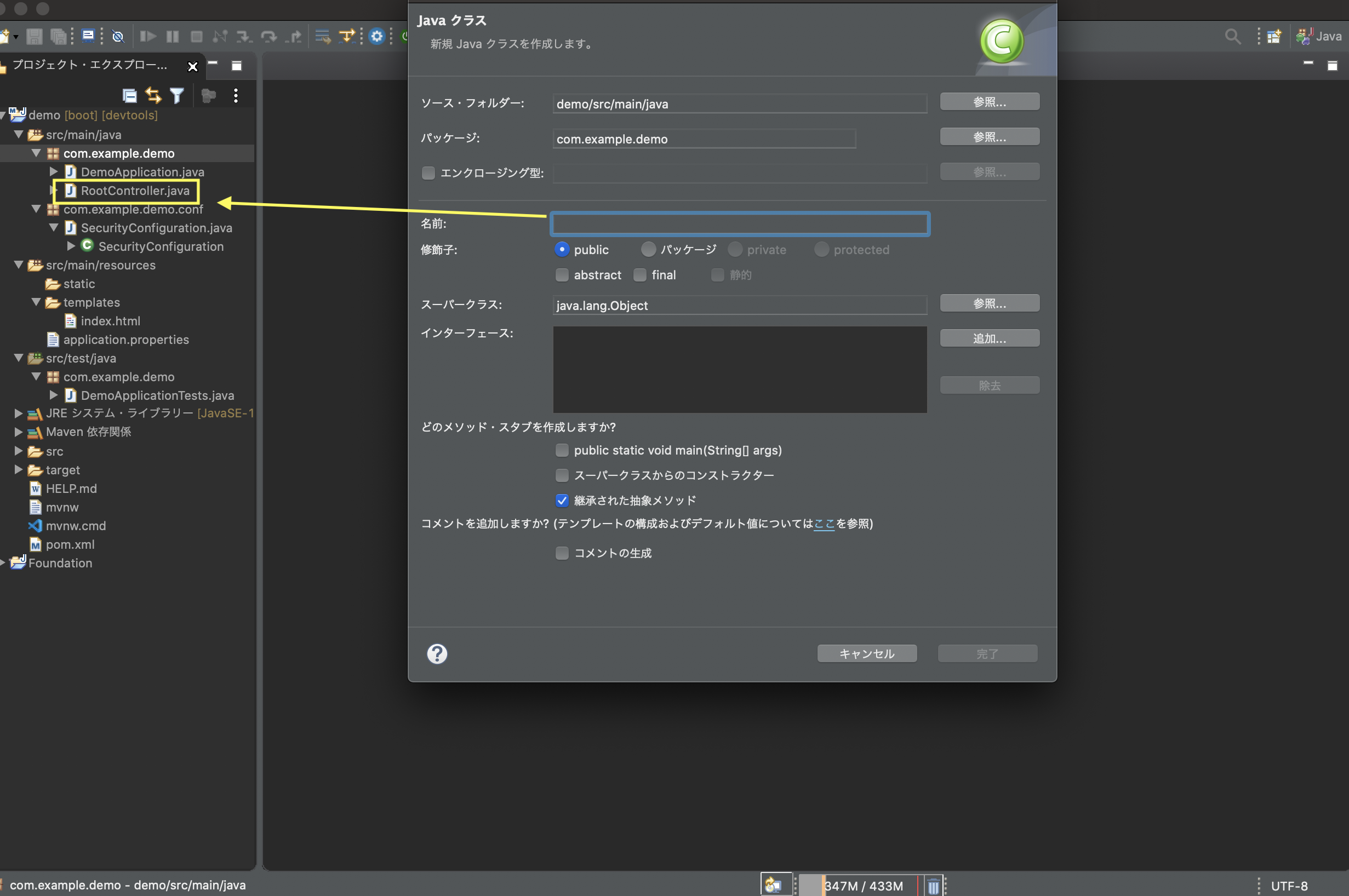Viewport: 1349px width, 896px height.
Task: Click the Step Return icon
Action: click(293, 37)
